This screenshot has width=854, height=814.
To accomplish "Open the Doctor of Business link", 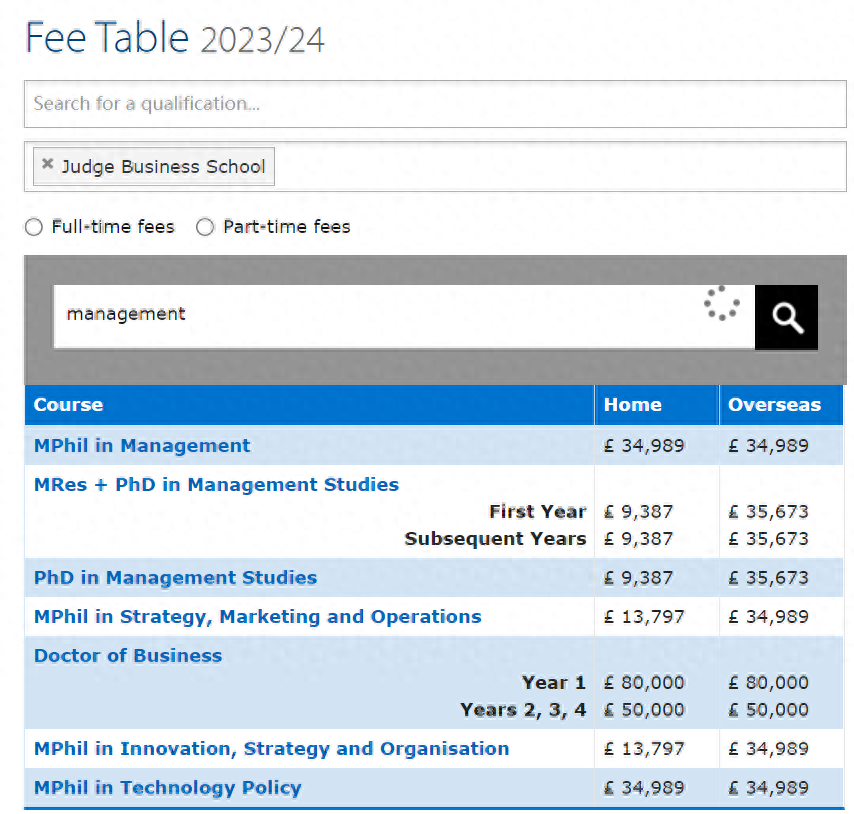I will 128,655.
